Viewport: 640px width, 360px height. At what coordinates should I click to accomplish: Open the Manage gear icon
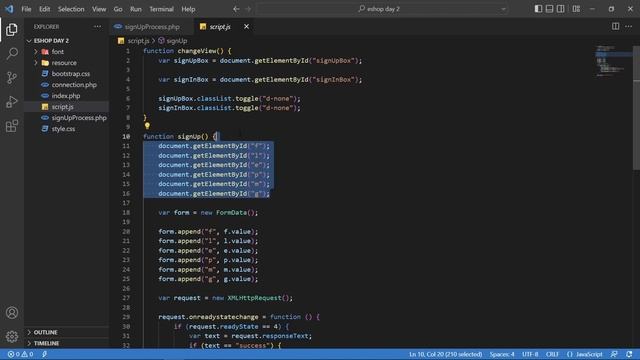click(12, 336)
